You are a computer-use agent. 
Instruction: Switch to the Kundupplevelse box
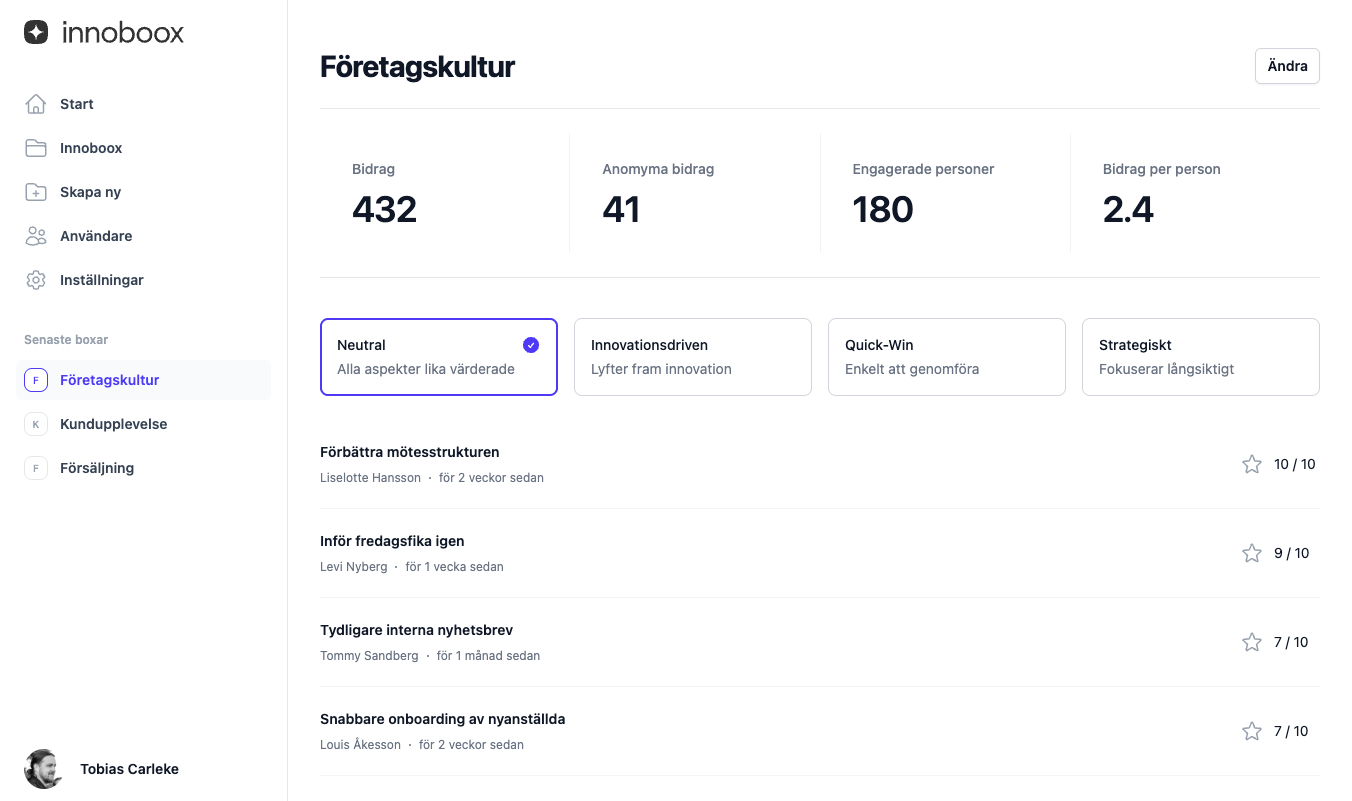[113, 424]
